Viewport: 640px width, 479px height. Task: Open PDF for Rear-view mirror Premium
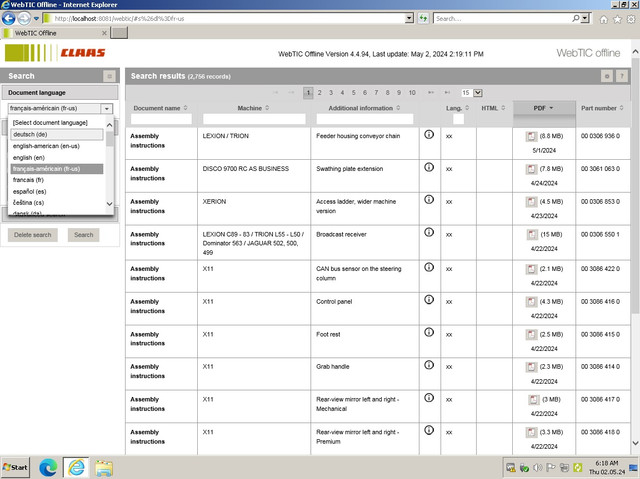[x=531, y=432]
